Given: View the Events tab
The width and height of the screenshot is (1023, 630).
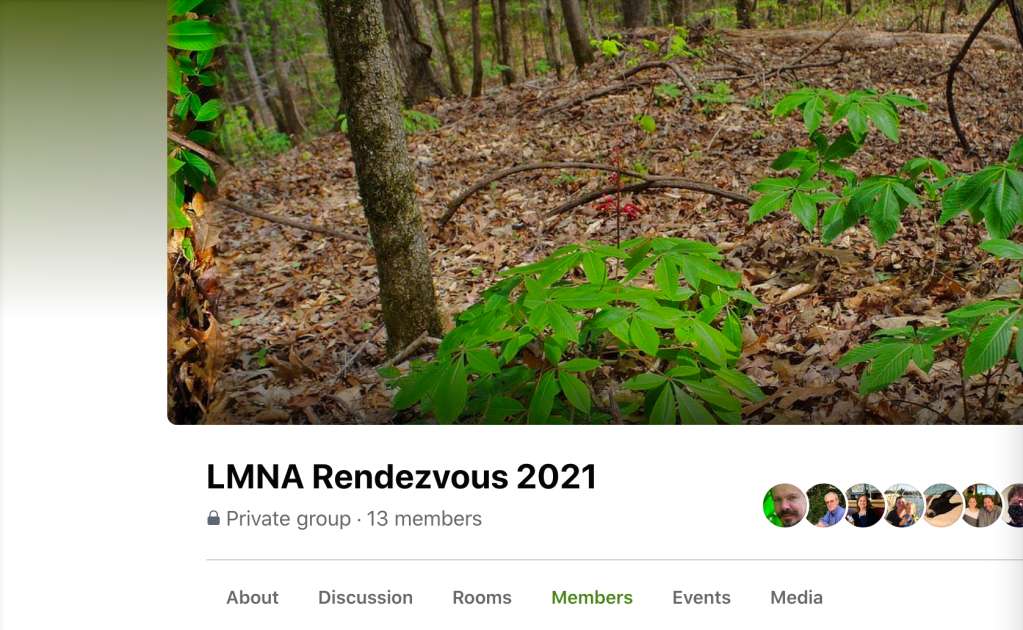Looking at the screenshot, I should coord(701,597).
